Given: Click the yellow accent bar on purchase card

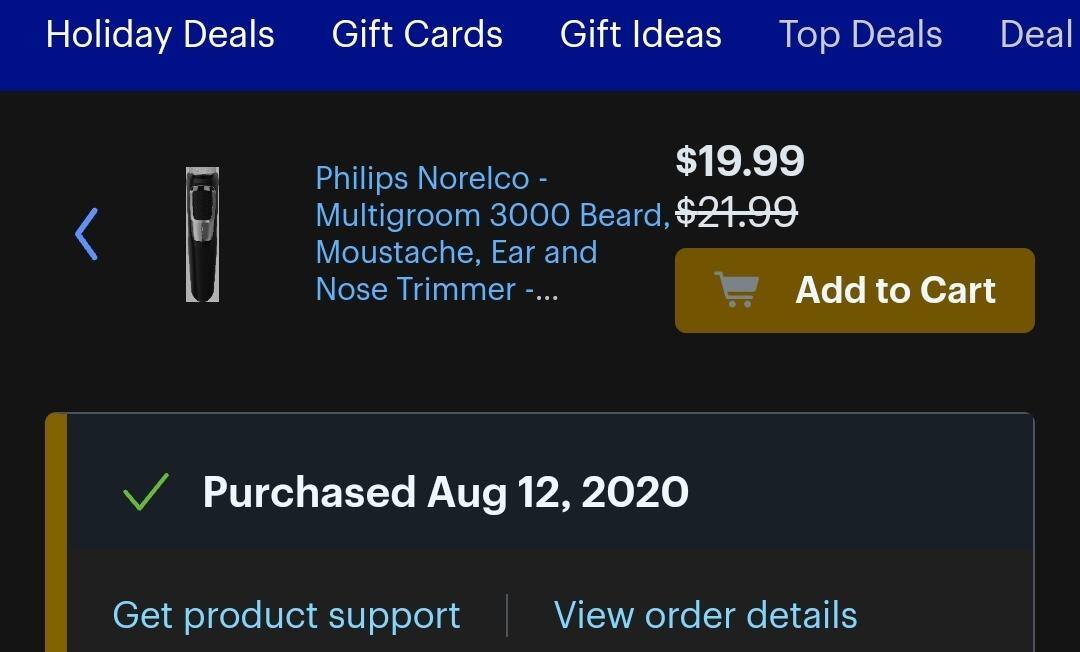Looking at the screenshot, I should (56, 530).
